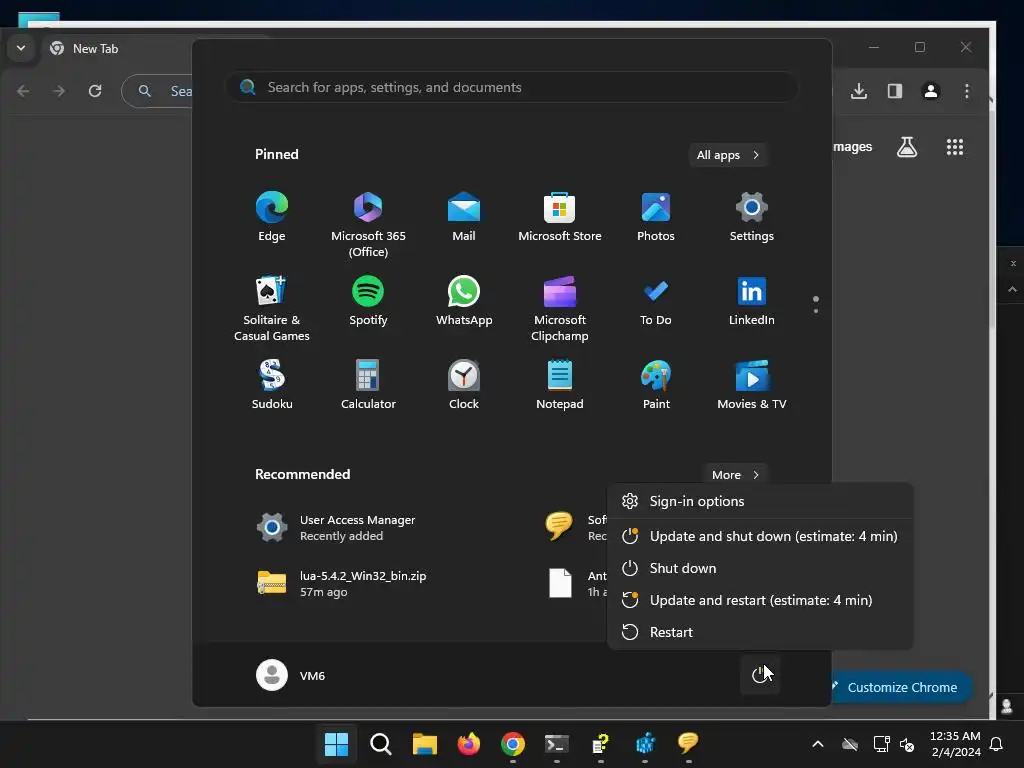Open clock and date 12:35 AM
The height and width of the screenshot is (768, 1024).
coord(955,744)
